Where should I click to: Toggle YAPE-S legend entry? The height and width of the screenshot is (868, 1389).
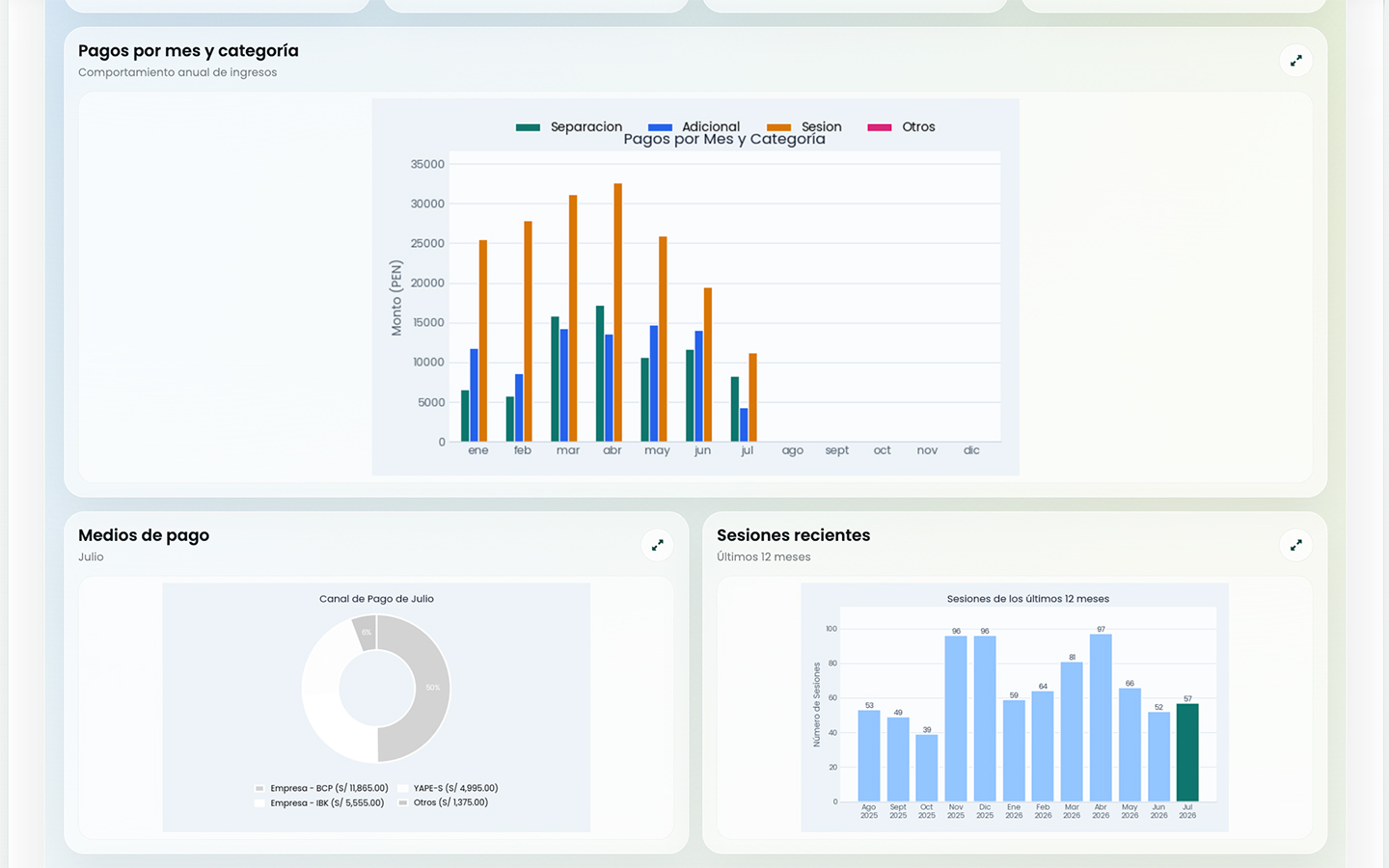point(449,788)
